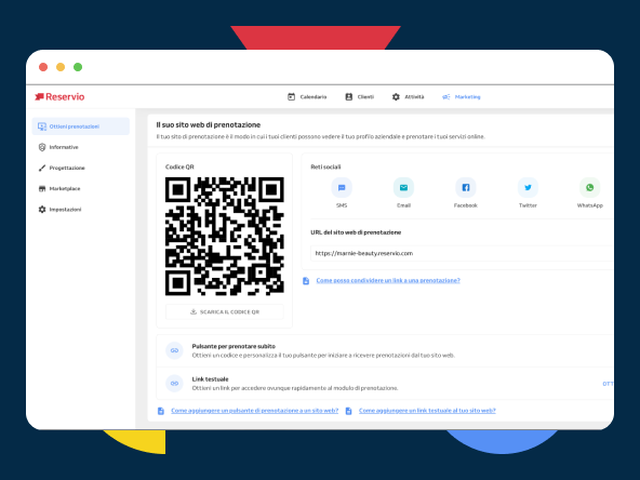This screenshot has width=640, height=480.
Task: Click the booking site URL field
Action: click(x=462, y=253)
